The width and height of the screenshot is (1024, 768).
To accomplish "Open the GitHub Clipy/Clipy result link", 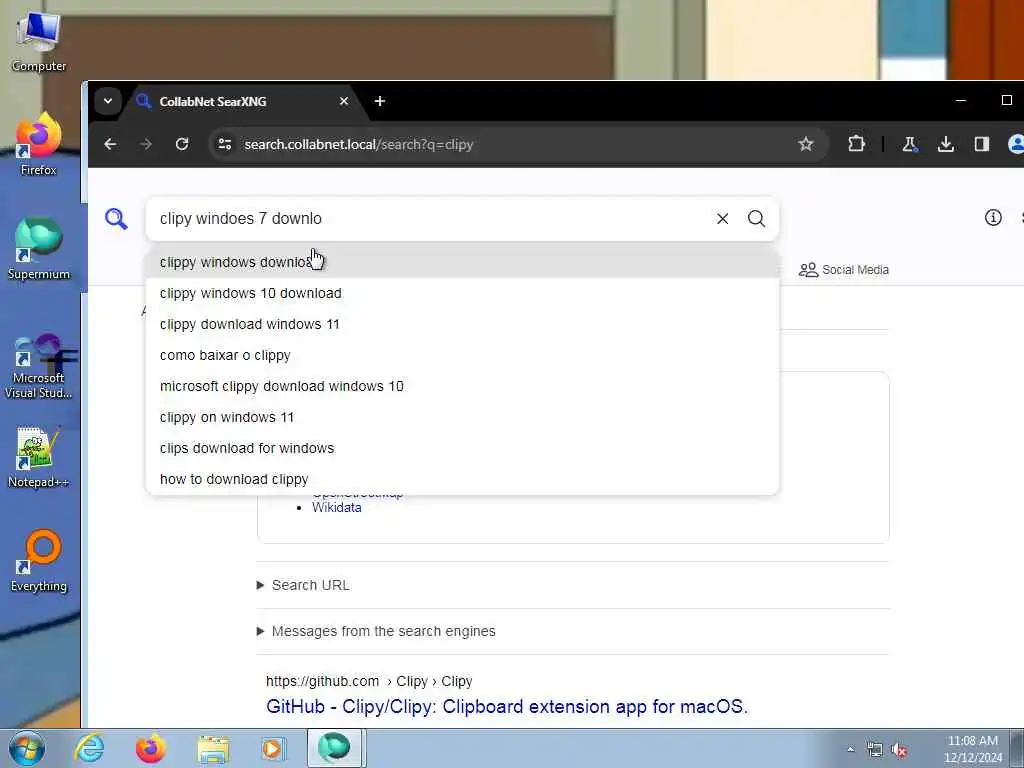I will pyautogui.click(x=507, y=707).
